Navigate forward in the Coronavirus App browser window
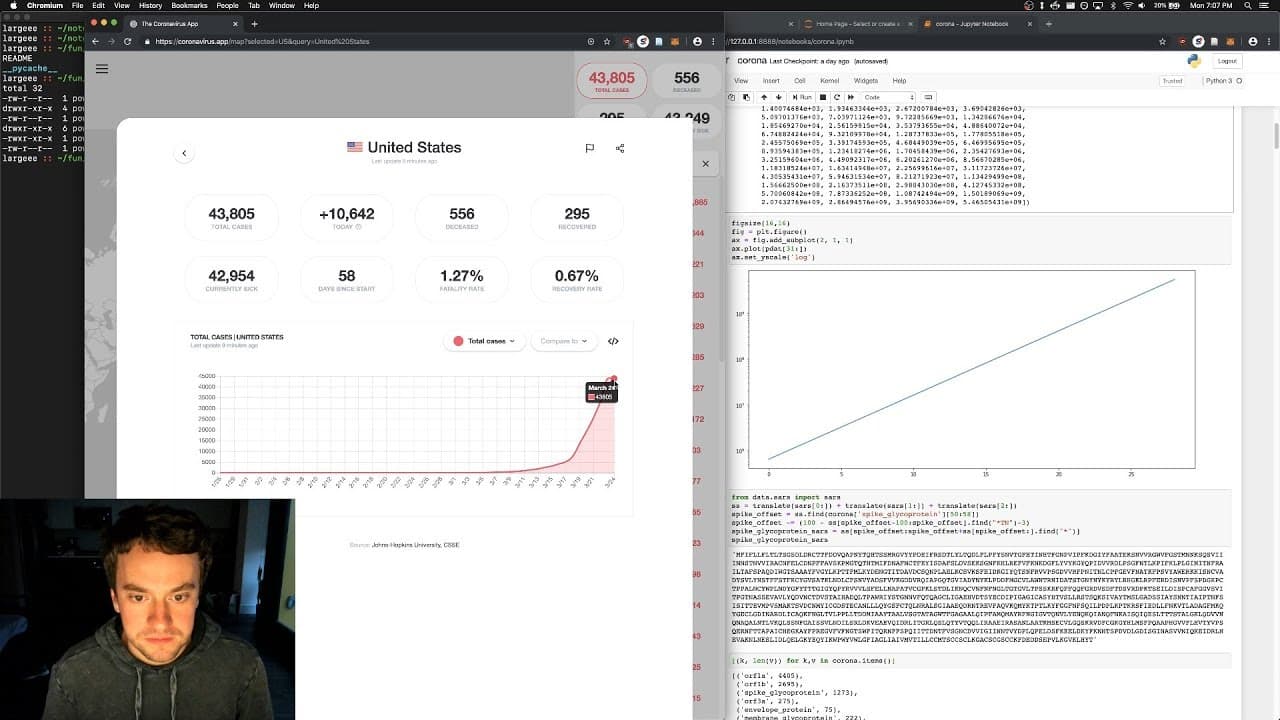 click(111, 41)
